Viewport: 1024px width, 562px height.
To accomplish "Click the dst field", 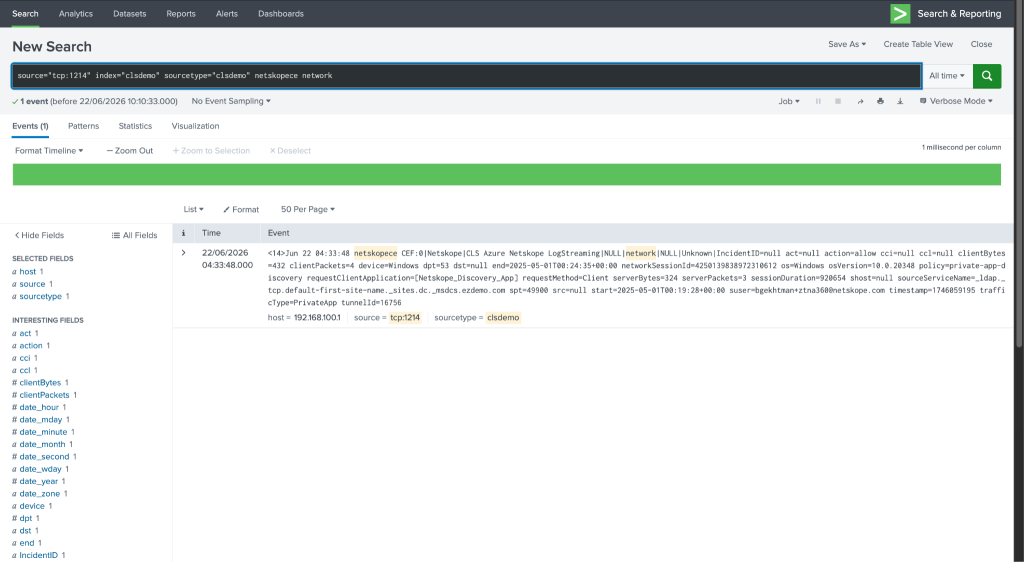I will (x=25, y=531).
